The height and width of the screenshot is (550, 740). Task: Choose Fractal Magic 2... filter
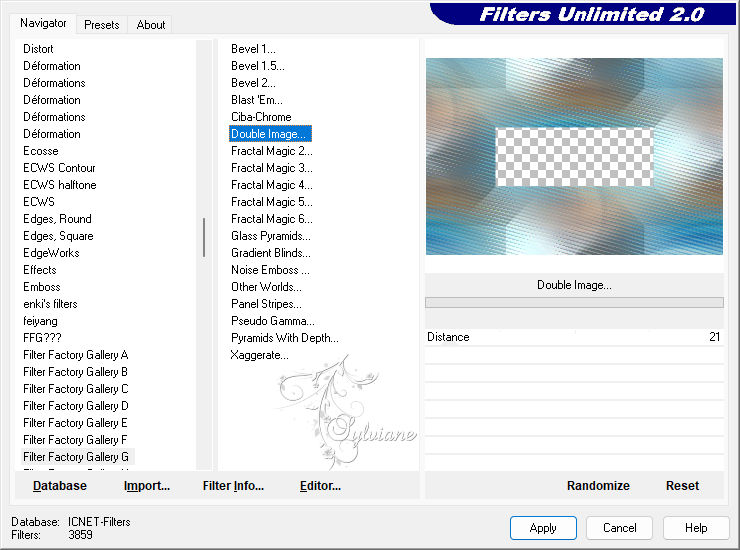pos(271,151)
